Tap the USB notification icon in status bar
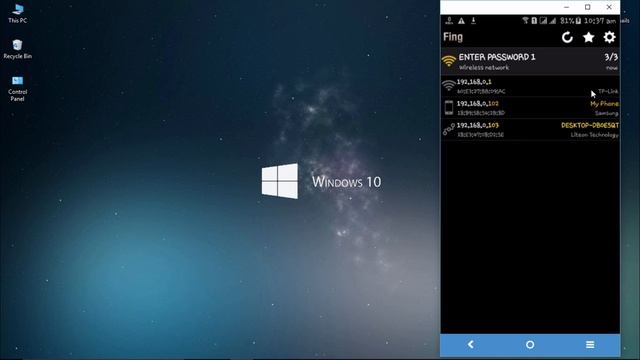The height and width of the screenshot is (360, 640). pos(449,21)
